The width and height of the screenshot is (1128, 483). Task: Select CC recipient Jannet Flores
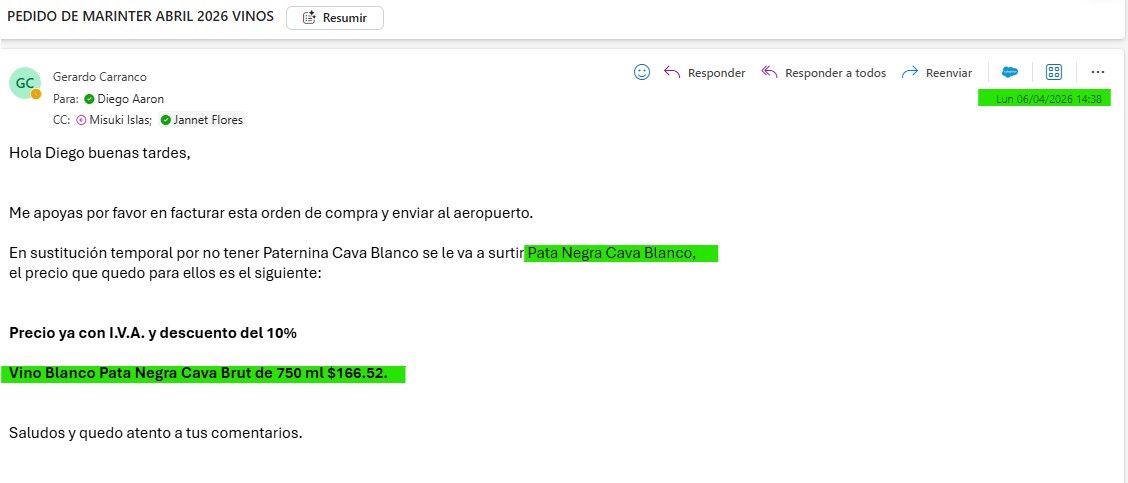208,120
